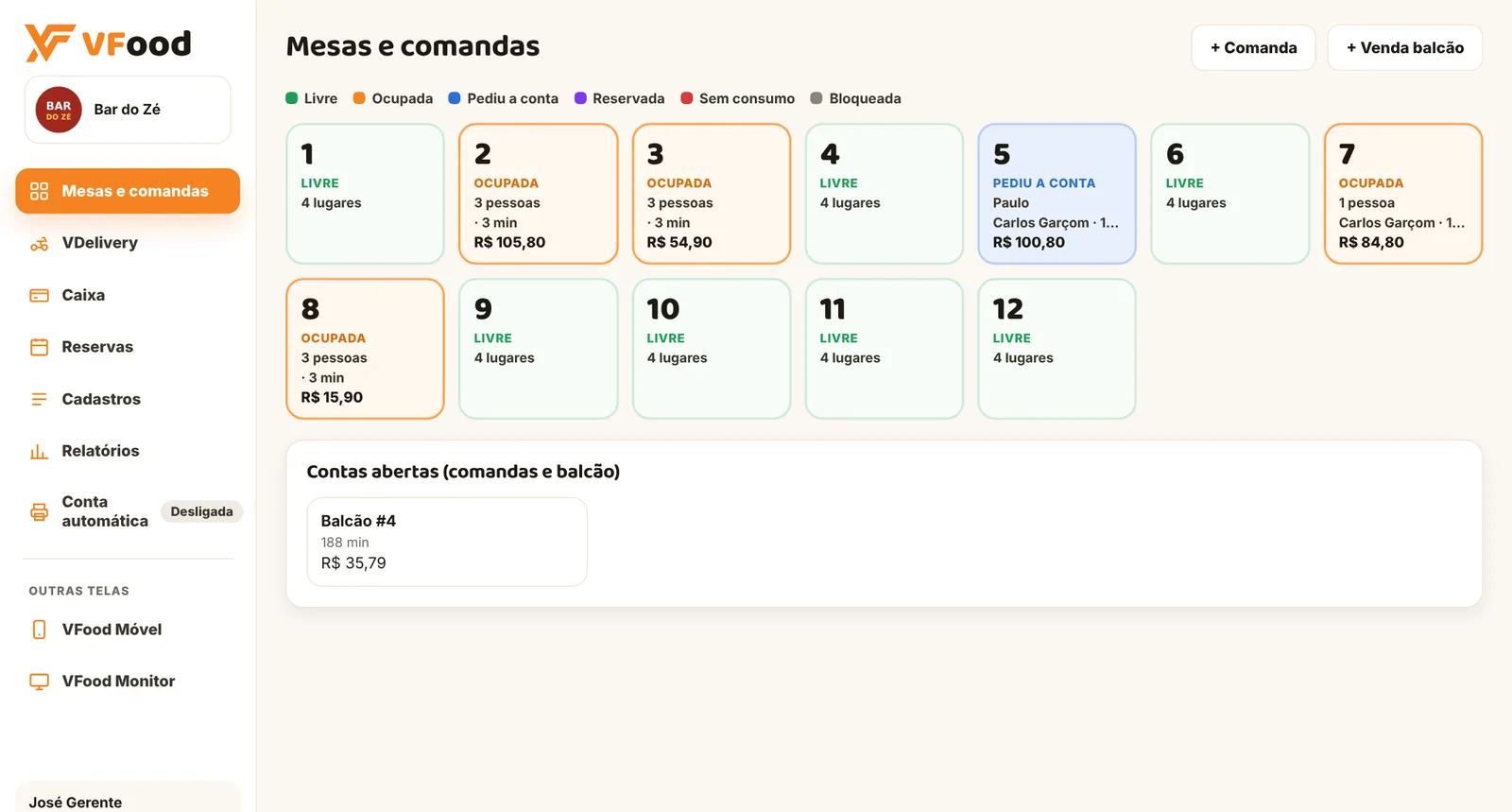This screenshot has height=812, width=1512.
Task: Select the Bar do Zé establishment card
Action: coord(128,110)
